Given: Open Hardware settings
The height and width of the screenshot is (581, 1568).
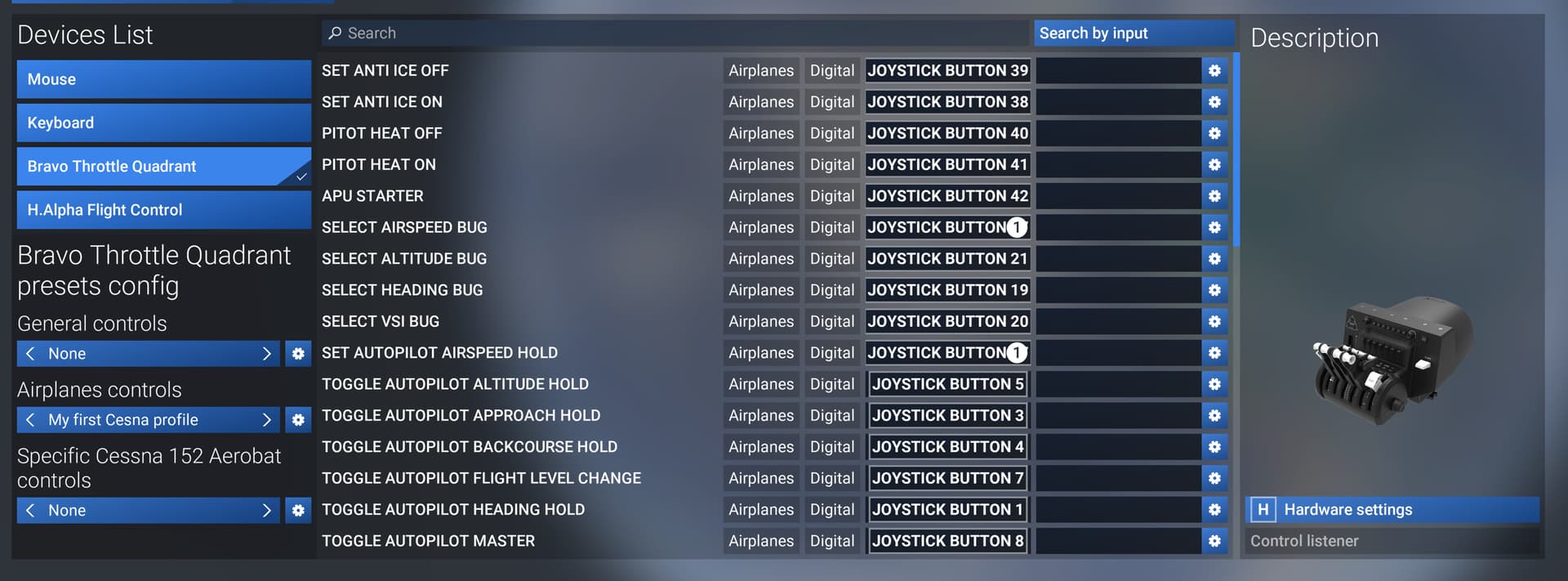Looking at the screenshot, I should point(1392,510).
